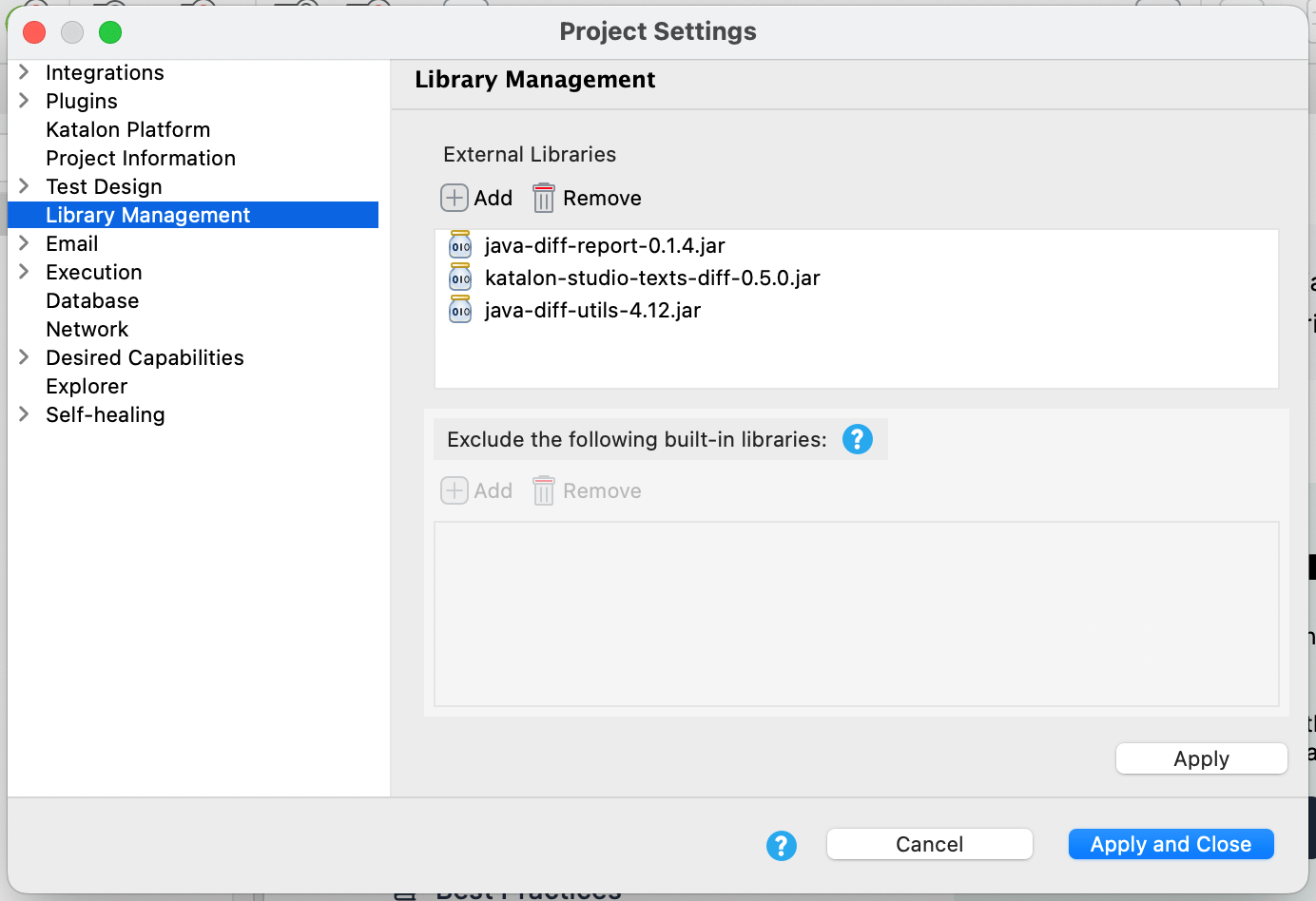Click the Cancel button
This screenshot has height=901, width=1316.
coord(929,844)
